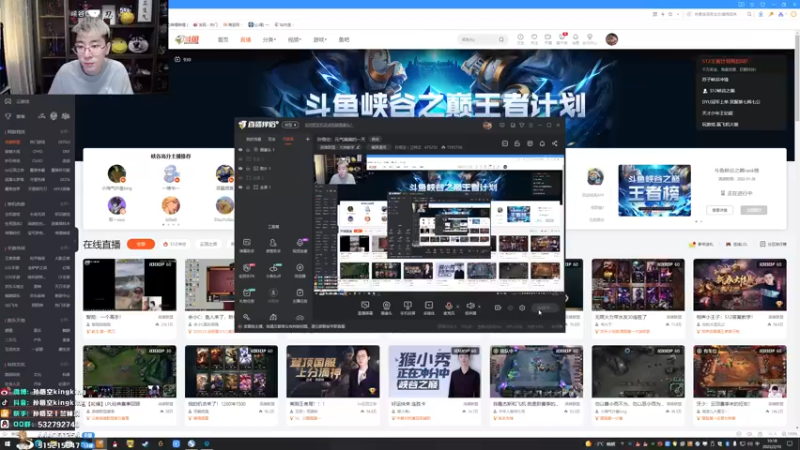Go to 鱼吧 tab on Douyu
The width and height of the screenshot is (800, 450).
tap(344, 39)
